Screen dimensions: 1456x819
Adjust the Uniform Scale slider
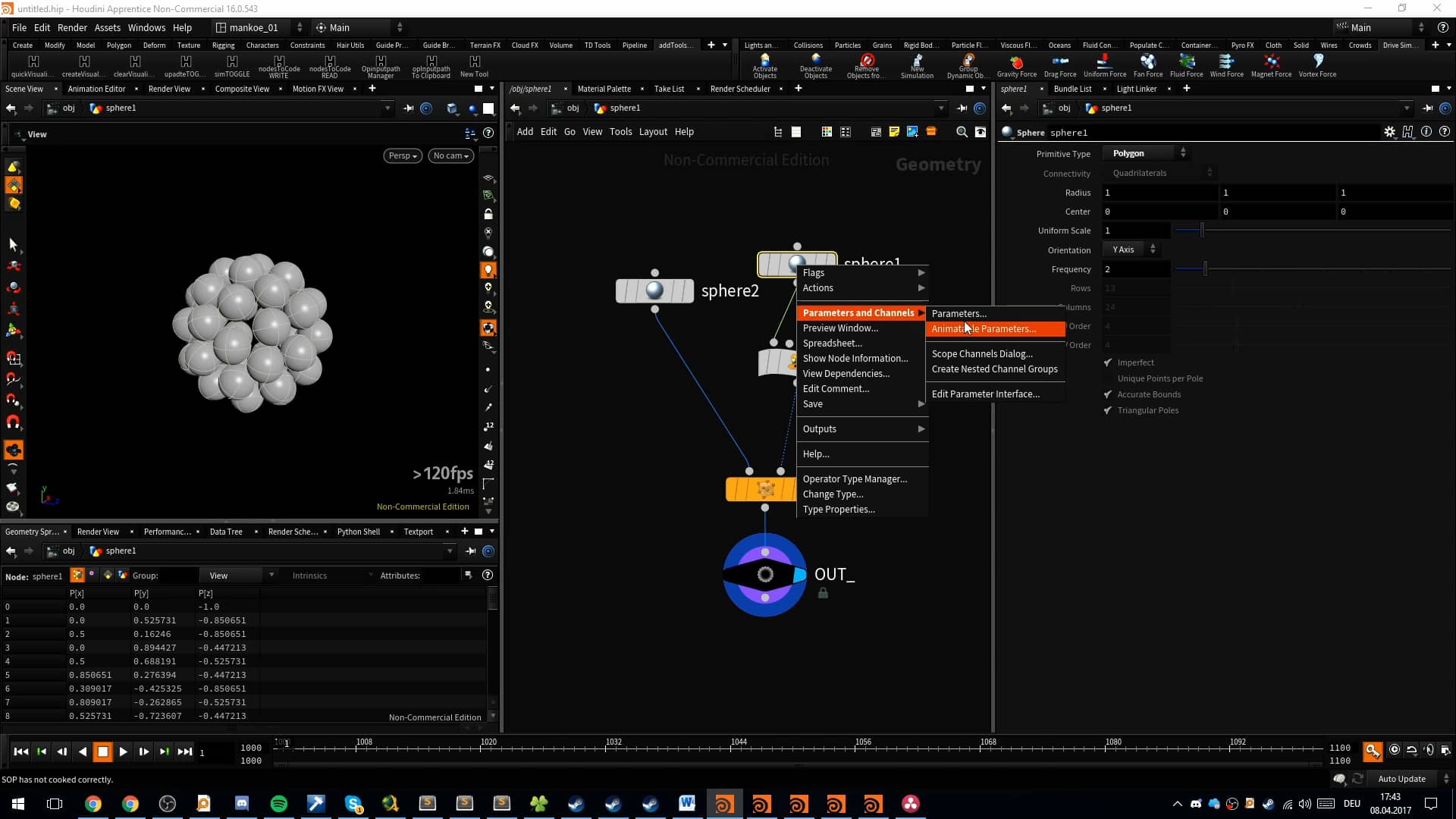pyautogui.click(x=1202, y=231)
